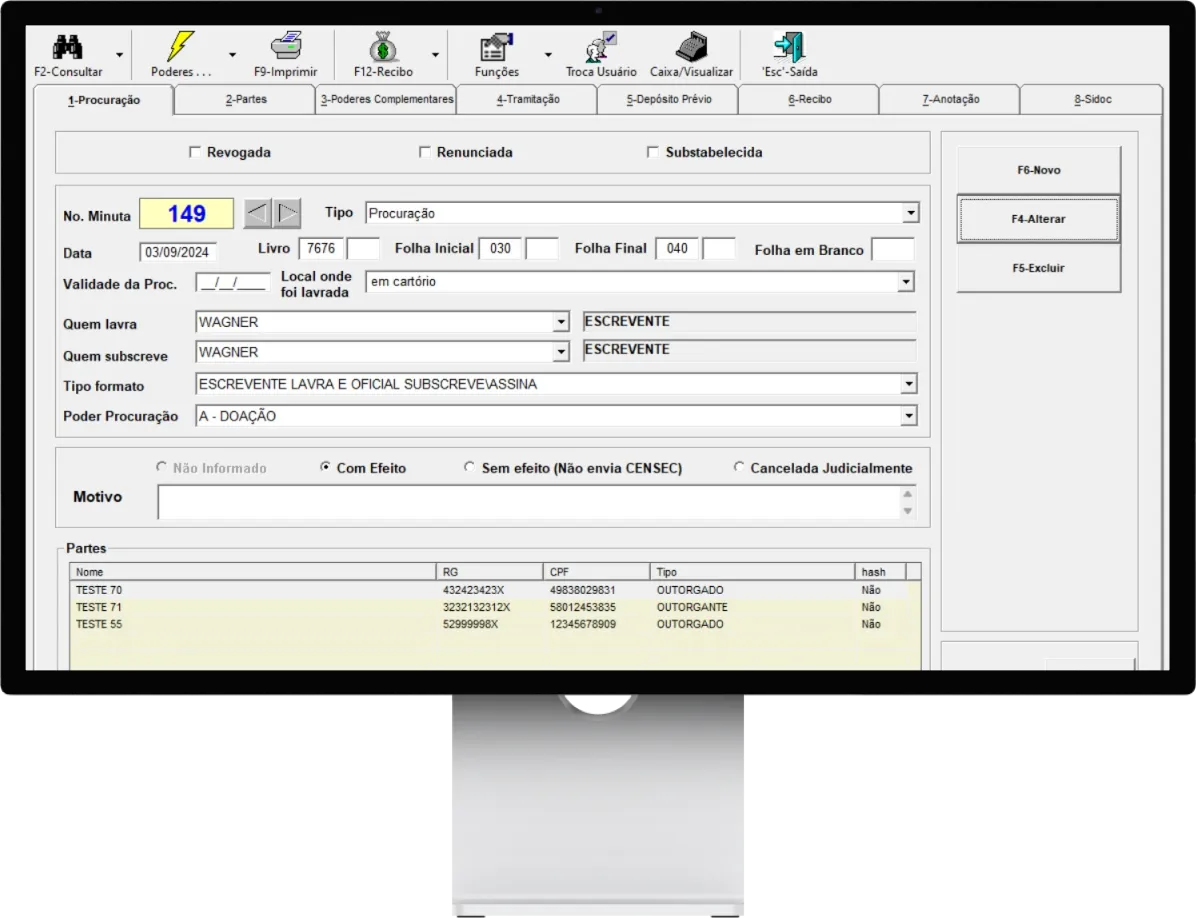The width and height of the screenshot is (1196, 918).
Task: Check the Substabelecida checkbox
Action: pyautogui.click(x=653, y=153)
